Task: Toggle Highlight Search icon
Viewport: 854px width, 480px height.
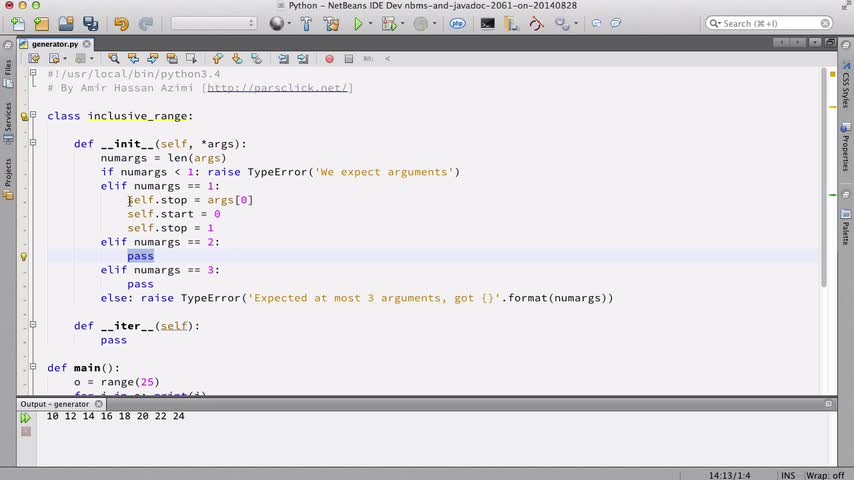Action: 172,58
